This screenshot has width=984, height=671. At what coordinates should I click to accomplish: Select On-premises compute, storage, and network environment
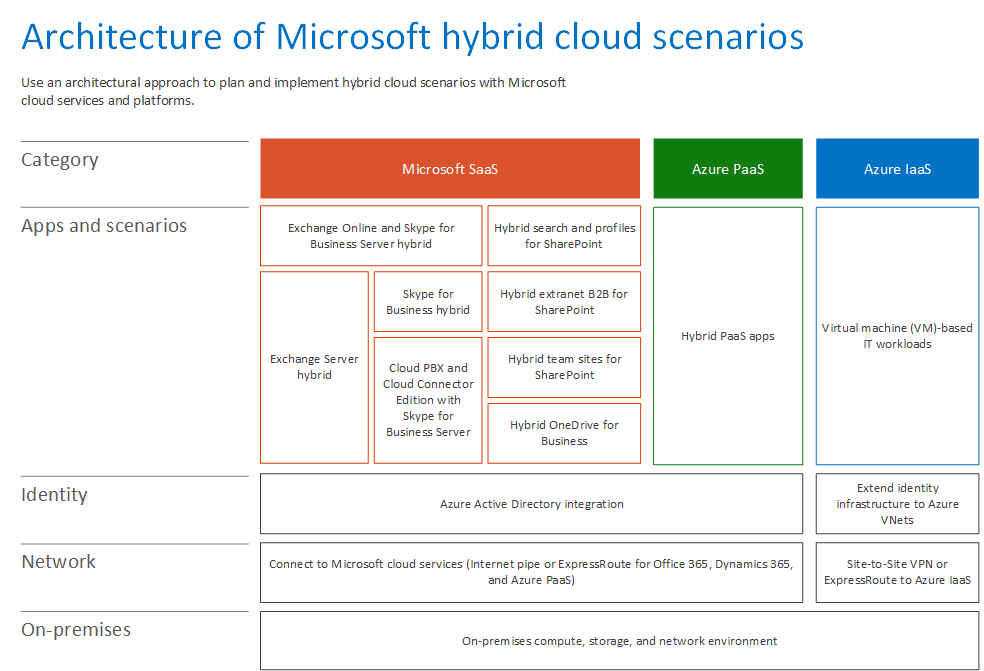tap(619, 641)
